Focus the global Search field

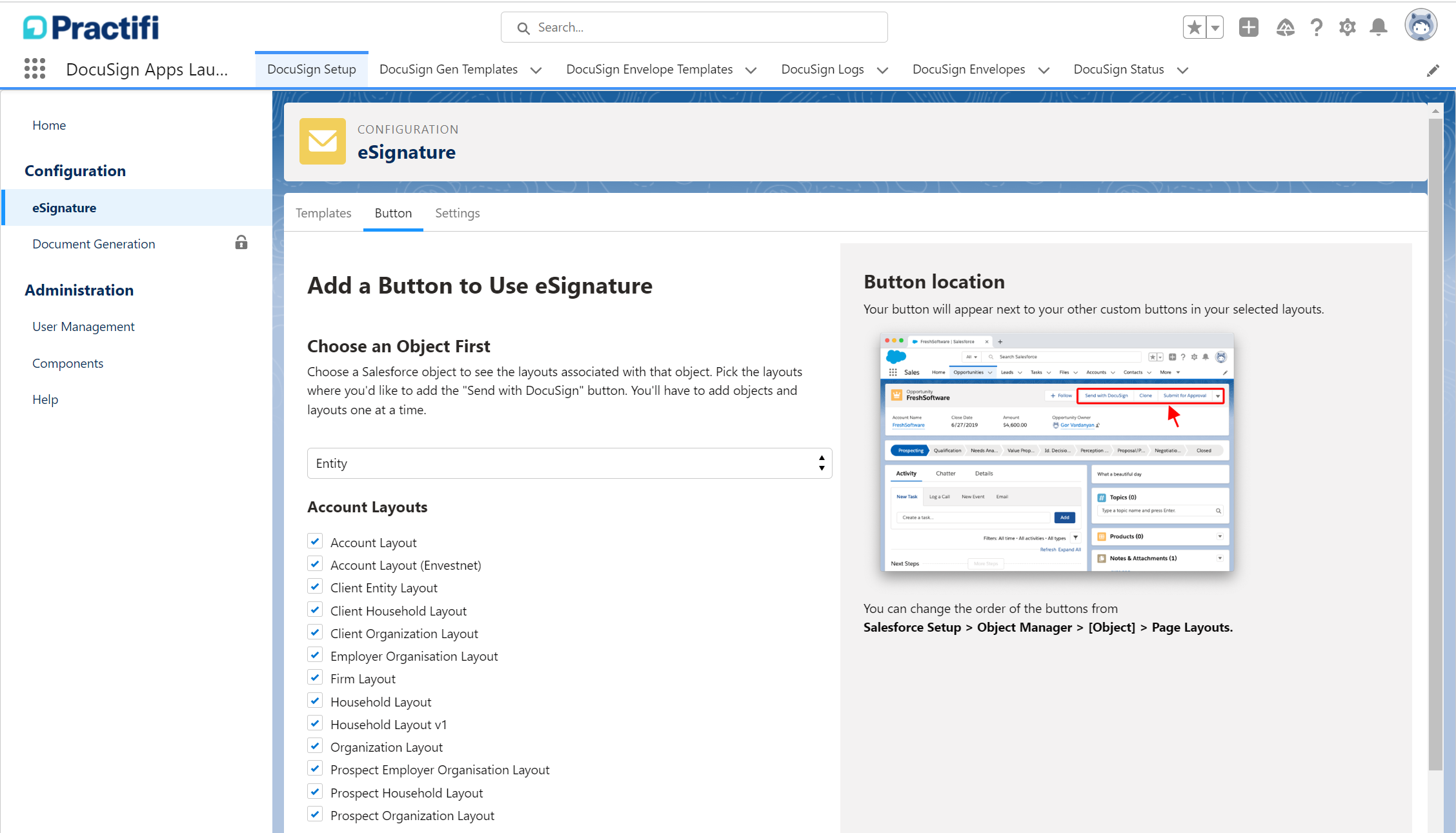pos(694,27)
